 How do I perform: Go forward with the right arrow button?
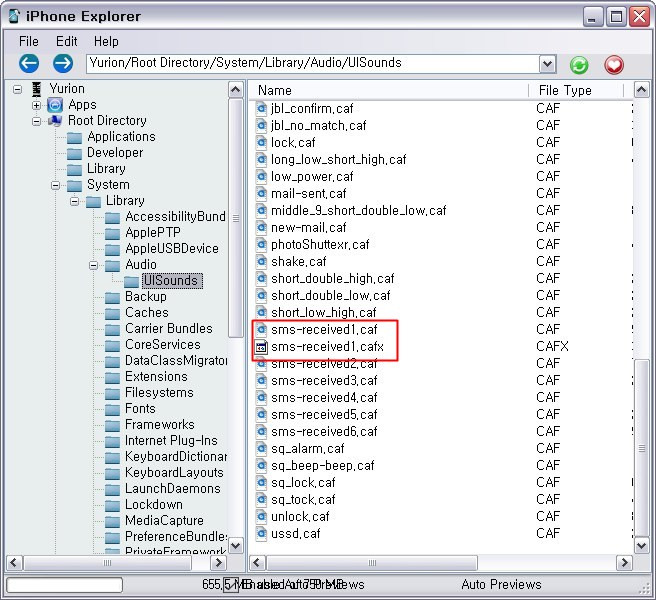click(x=63, y=64)
